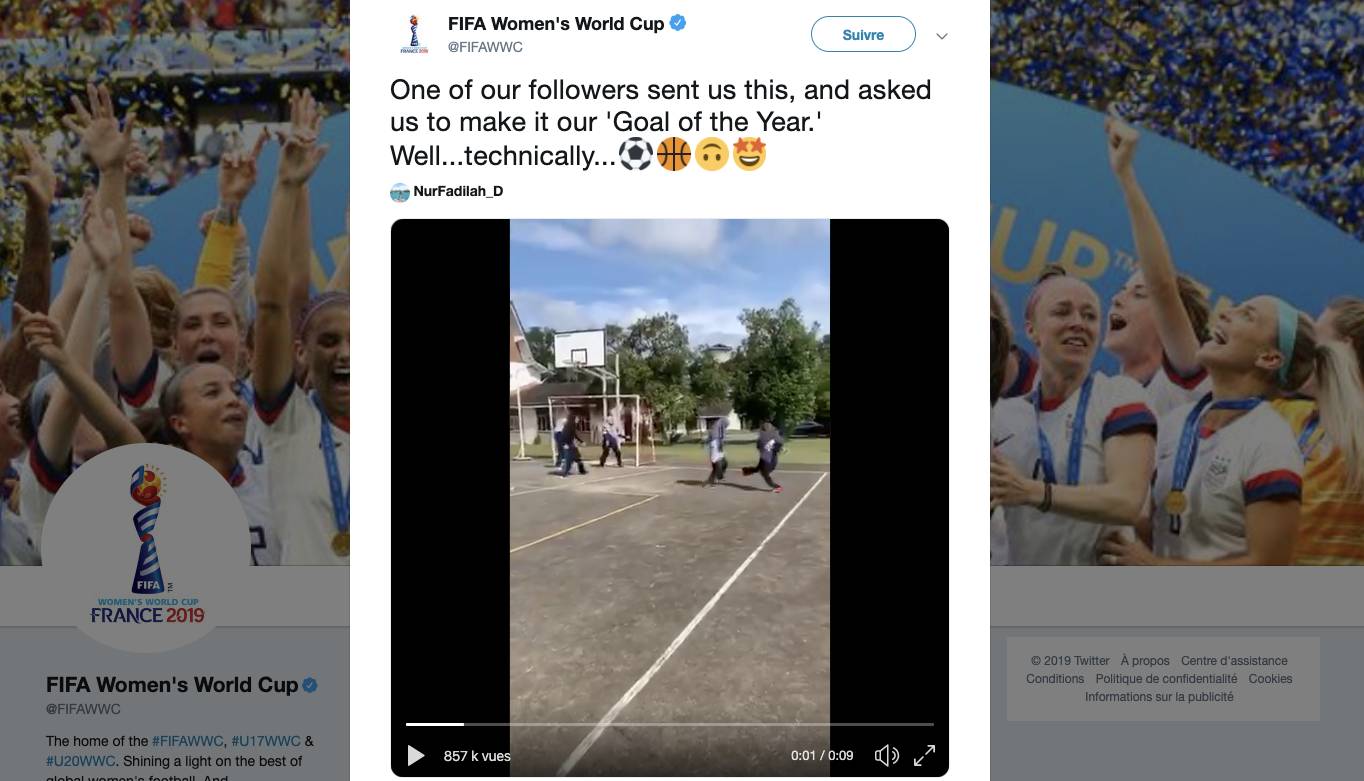Click the large France 2019 profile picture
The image size is (1364, 781).
click(x=147, y=548)
